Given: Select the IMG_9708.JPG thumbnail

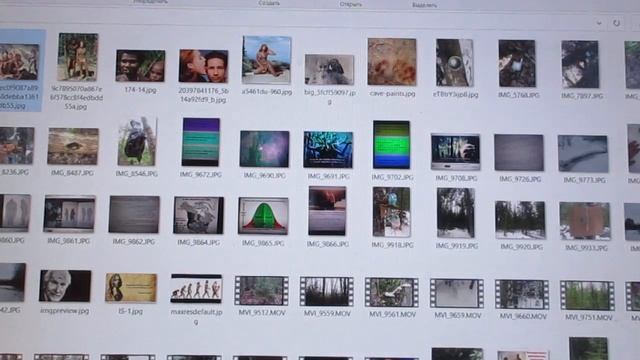Looking at the screenshot, I should pos(456,152).
